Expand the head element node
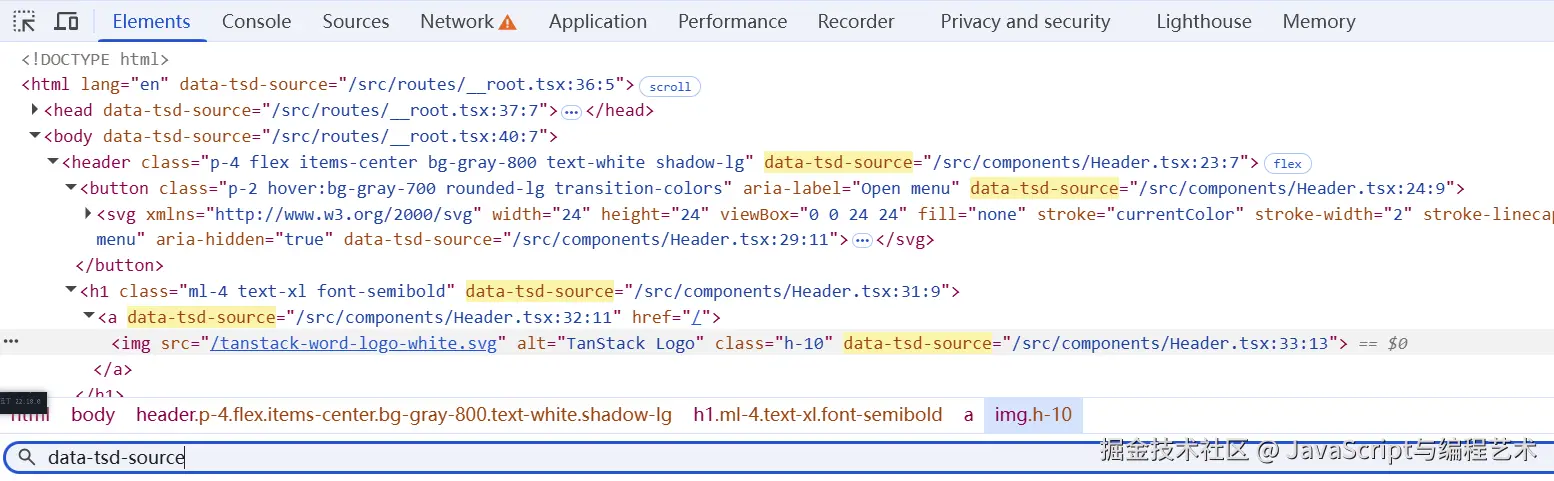 [x=36, y=110]
